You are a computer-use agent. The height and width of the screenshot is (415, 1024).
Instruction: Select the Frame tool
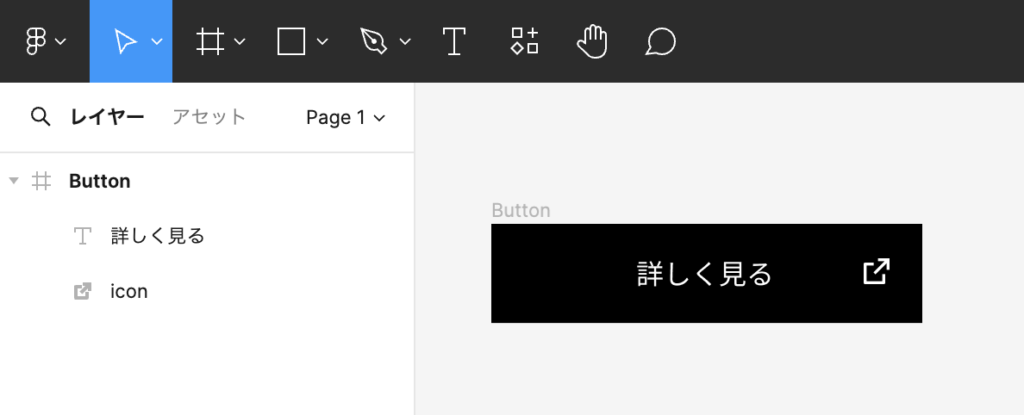tap(209, 41)
